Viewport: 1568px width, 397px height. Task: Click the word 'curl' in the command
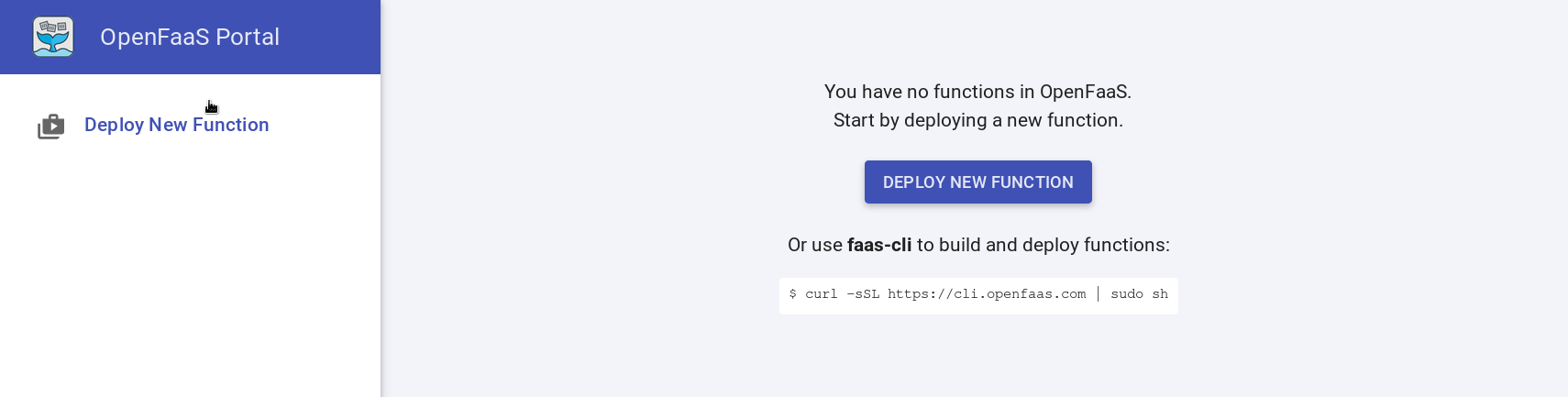click(x=821, y=294)
